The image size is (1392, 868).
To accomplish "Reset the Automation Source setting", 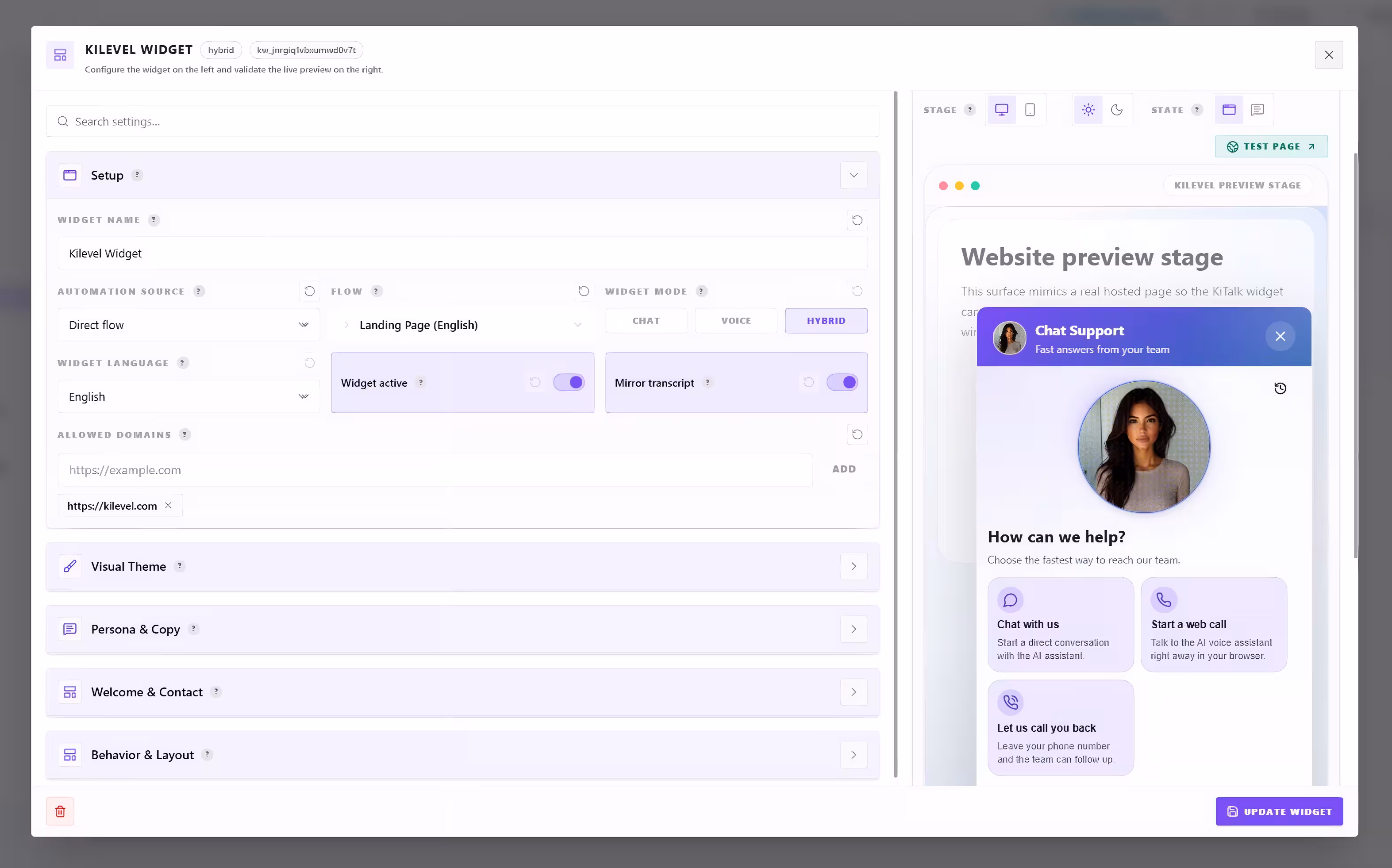I will [309, 291].
